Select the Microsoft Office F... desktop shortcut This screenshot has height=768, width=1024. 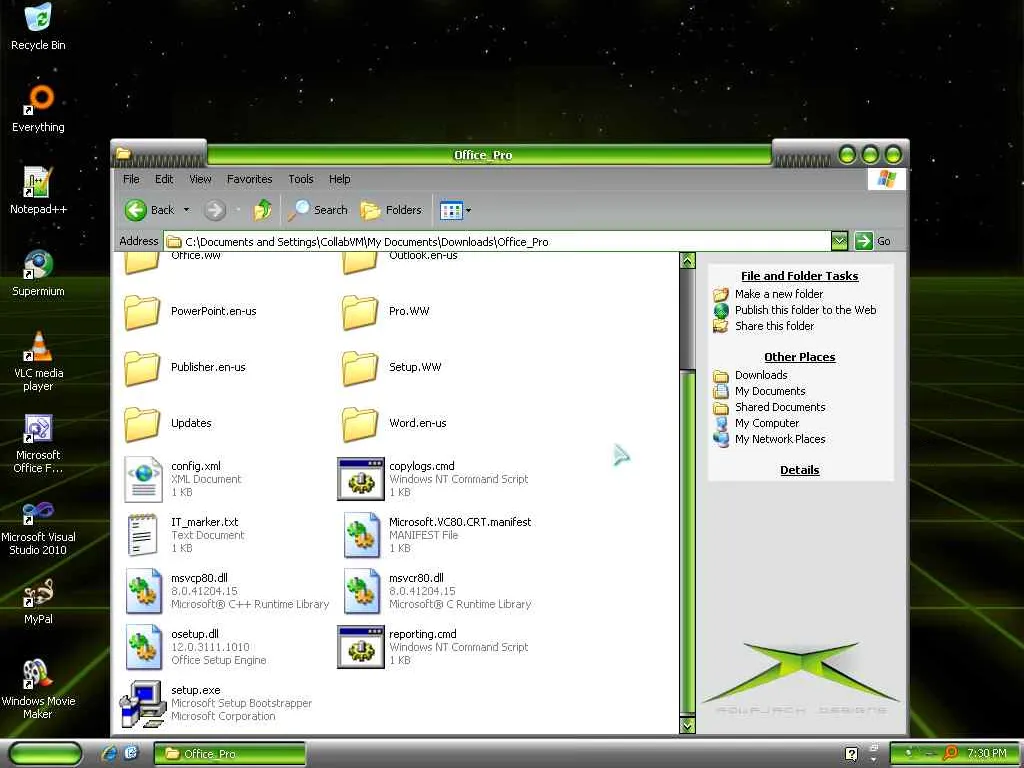tap(38, 443)
